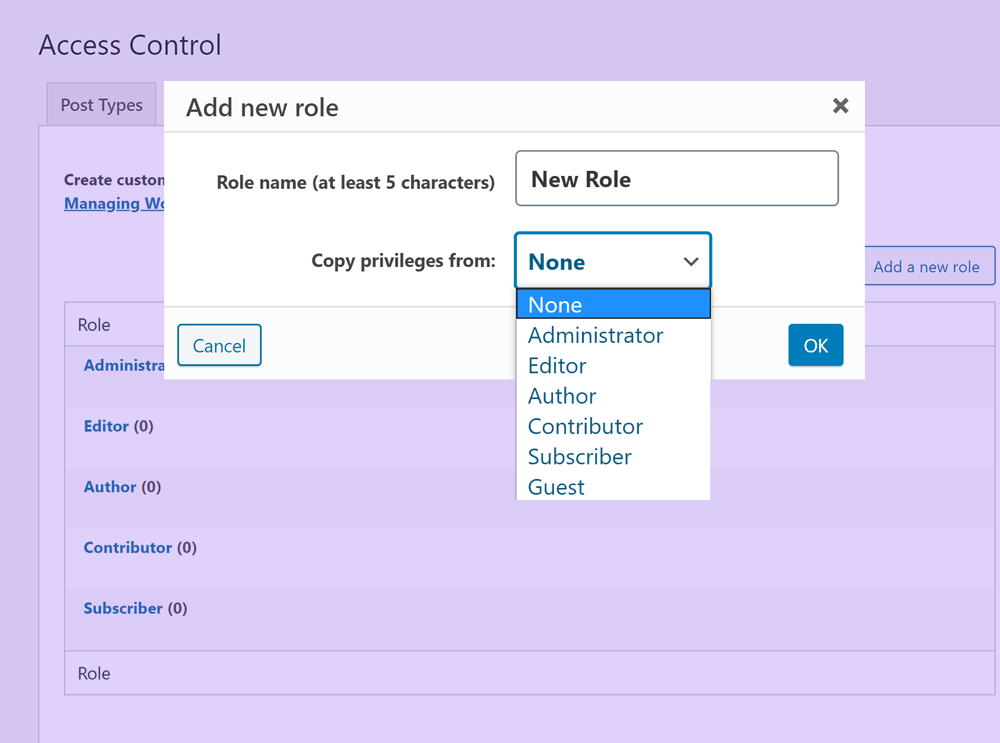Open the Managing WordPress documentation link
1000x743 pixels.
[x=113, y=204]
